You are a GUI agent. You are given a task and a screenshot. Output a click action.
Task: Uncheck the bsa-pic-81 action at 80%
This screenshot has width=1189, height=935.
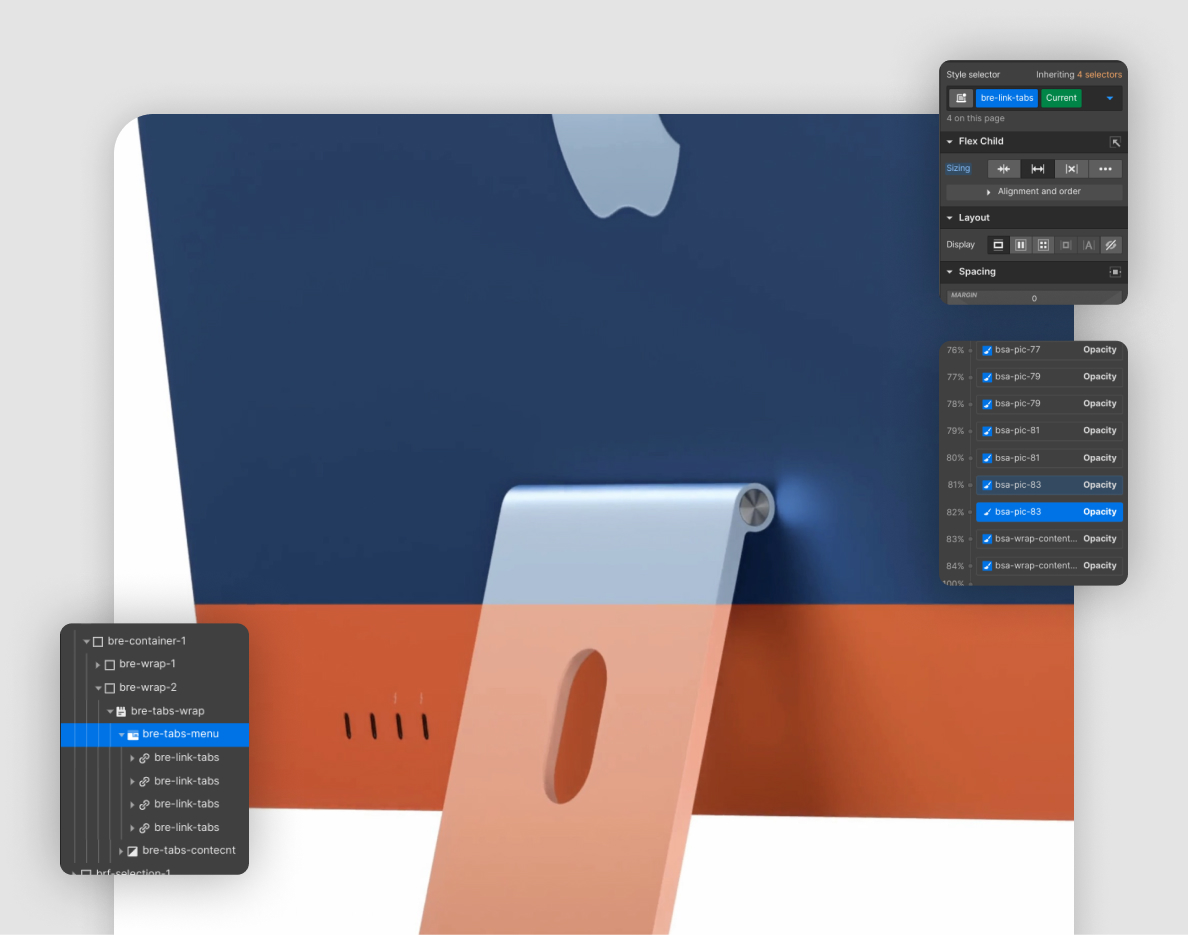pyautogui.click(x=987, y=458)
